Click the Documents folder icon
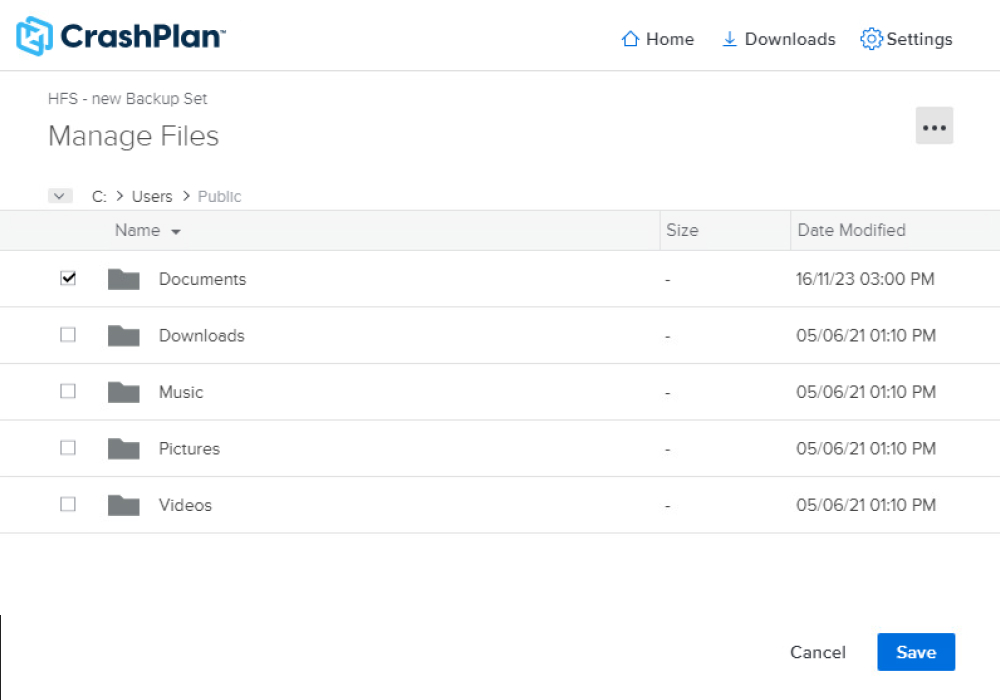 [x=123, y=279]
